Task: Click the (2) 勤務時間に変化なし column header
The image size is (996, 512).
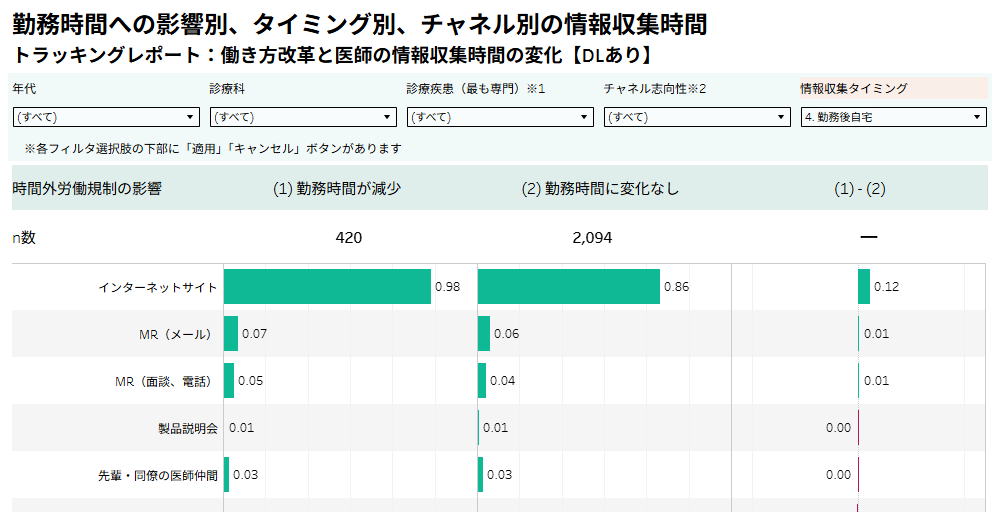Action: point(600,189)
